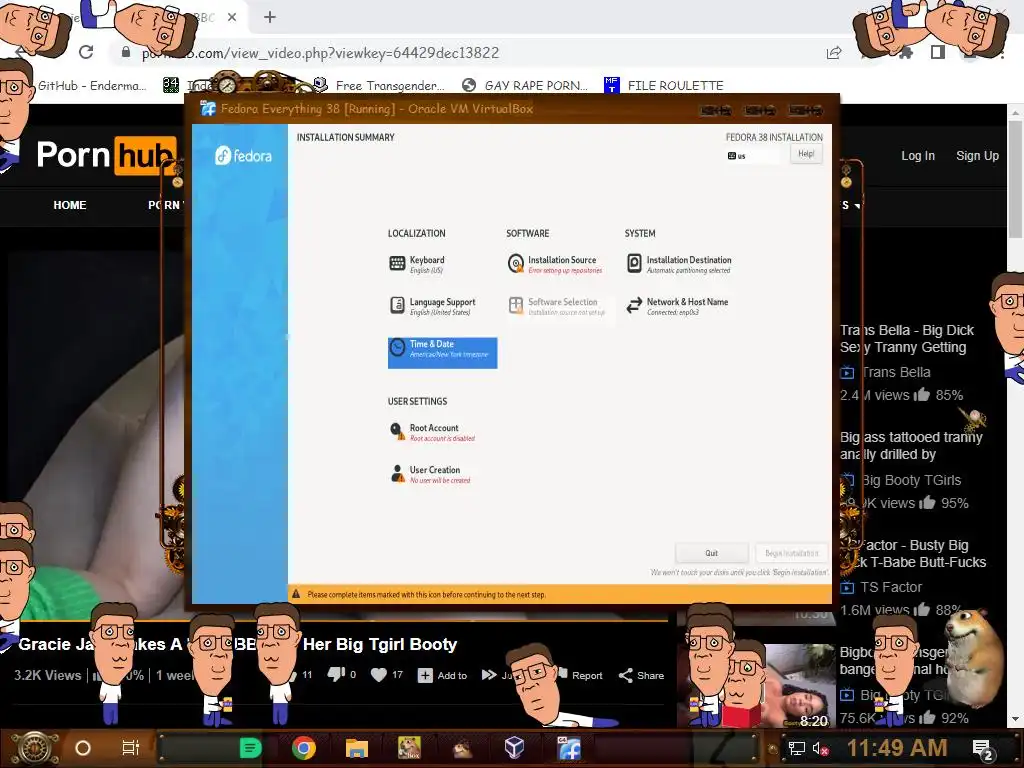Open Chrome extensions puzzle icon
The width and height of the screenshot is (1024, 768).
coord(905,53)
